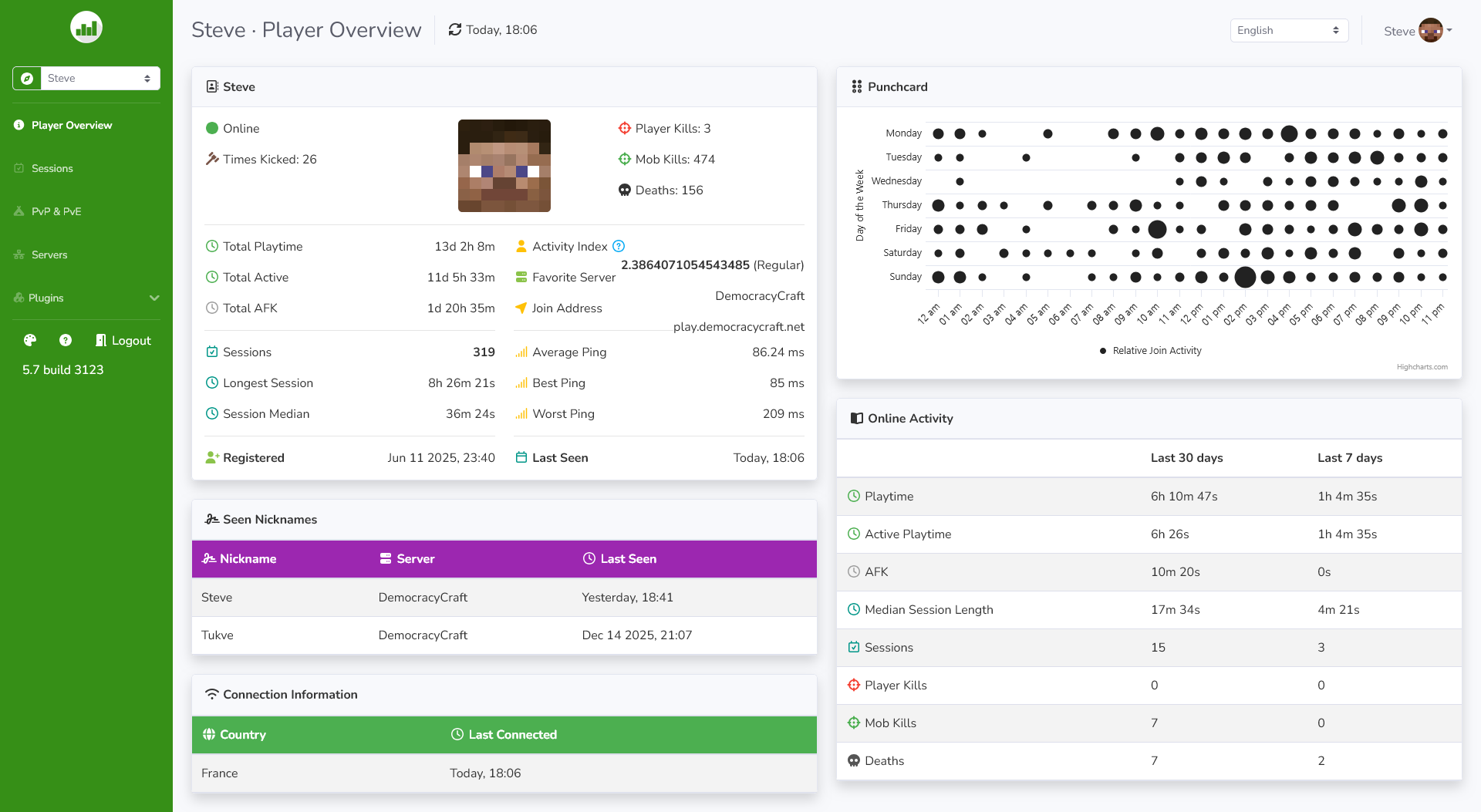Viewport: 1481px width, 812px height.
Task: Open the color theme palette icon
Action: point(30,340)
